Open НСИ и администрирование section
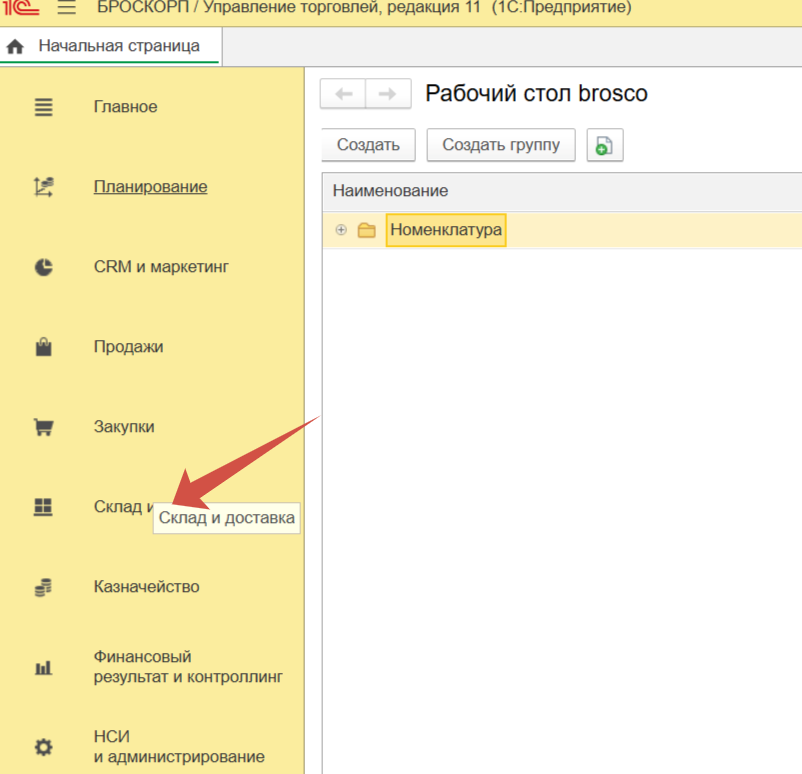Viewport: 802px width, 774px height. pyautogui.click(x=179, y=746)
